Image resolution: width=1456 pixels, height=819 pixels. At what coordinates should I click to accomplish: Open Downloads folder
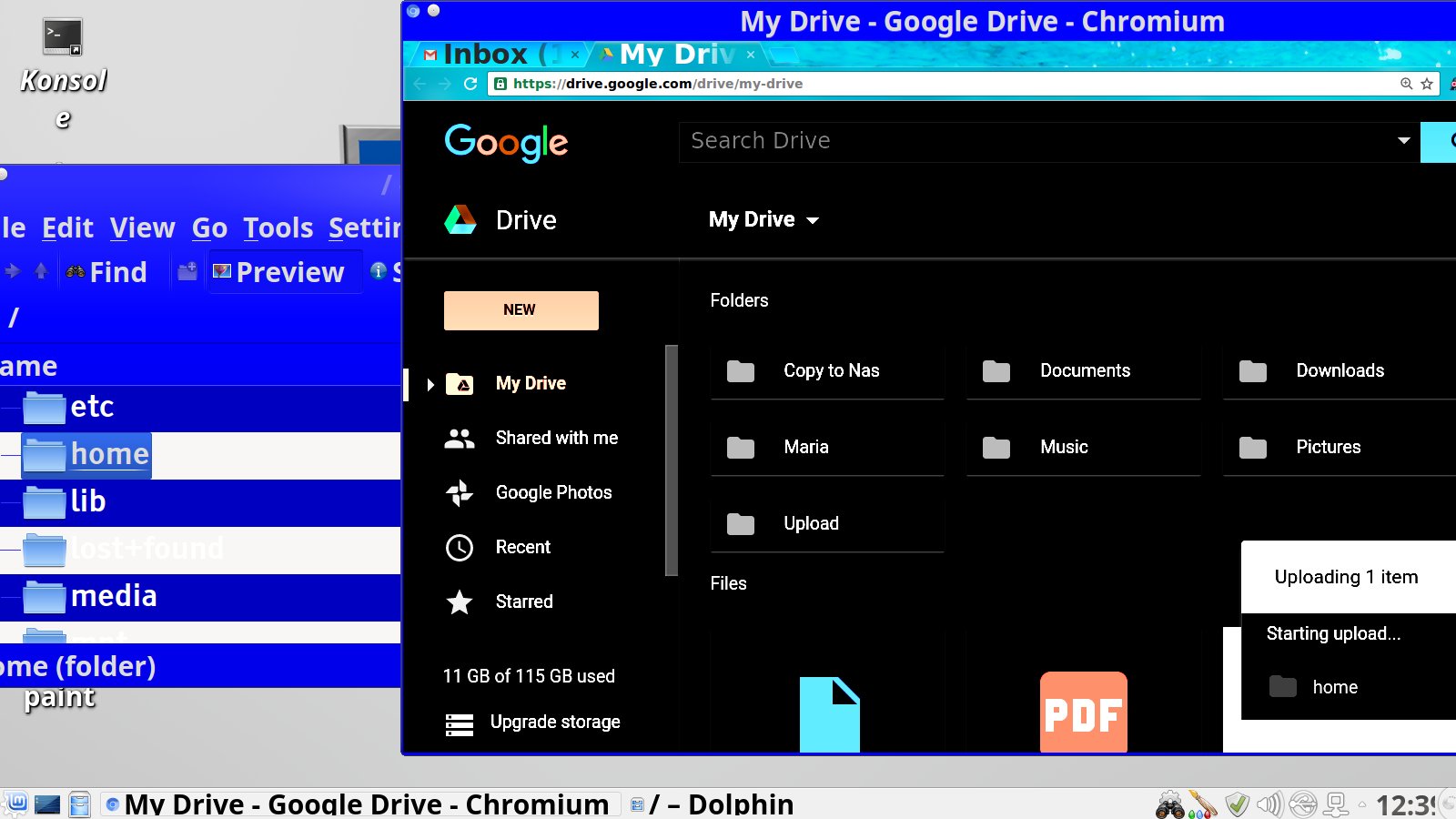pyautogui.click(x=1340, y=371)
